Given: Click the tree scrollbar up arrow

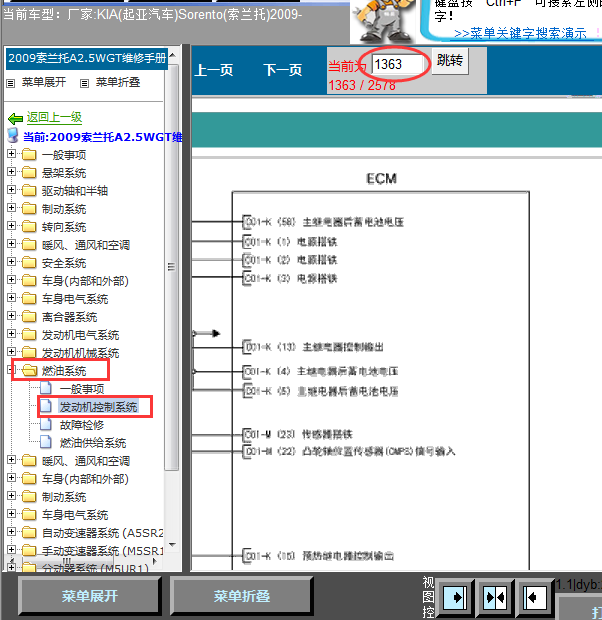Looking at the screenshot, I should pyautogui.click(x=172, y=55).
